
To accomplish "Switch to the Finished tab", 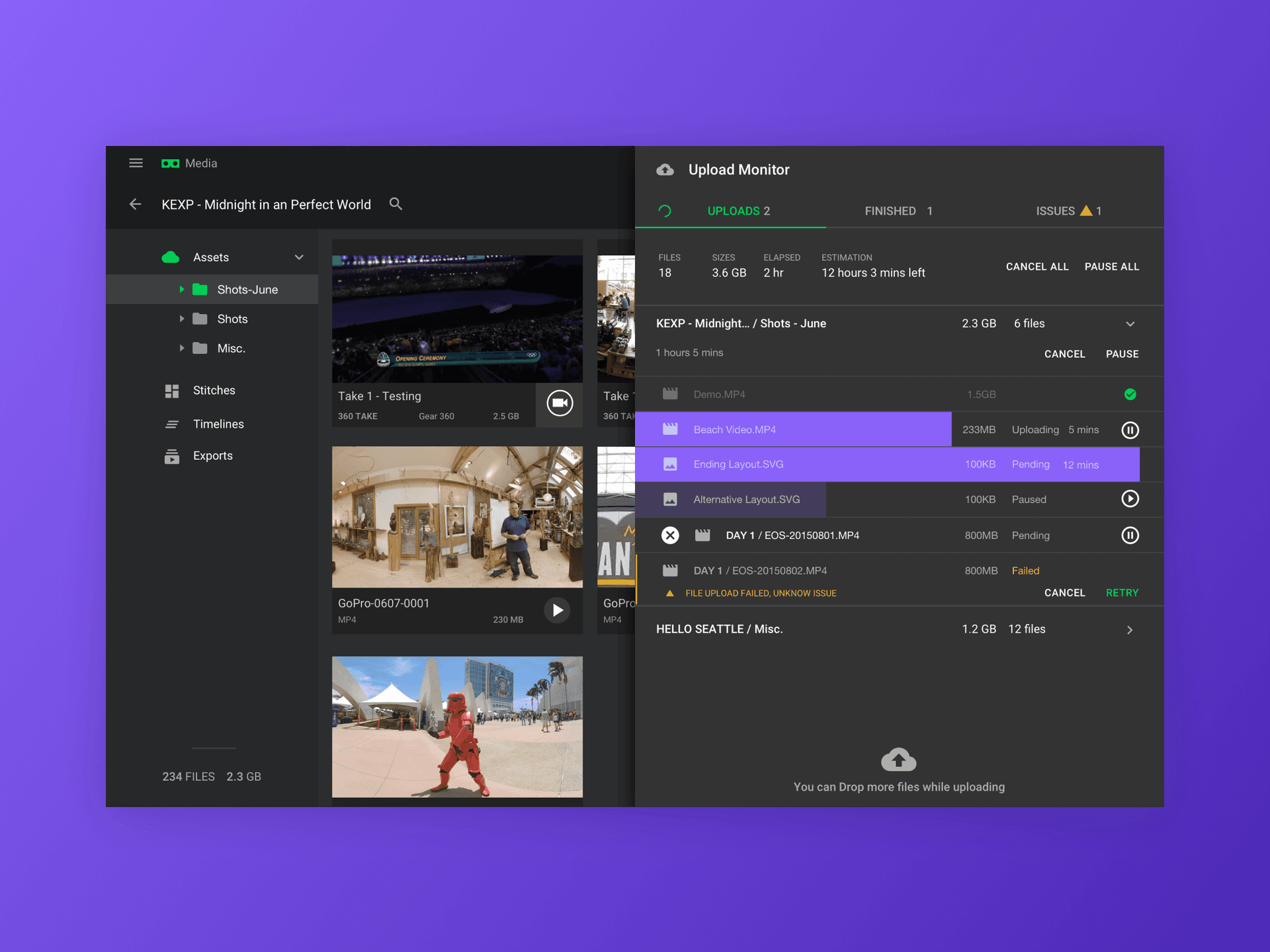I will 898,211.
